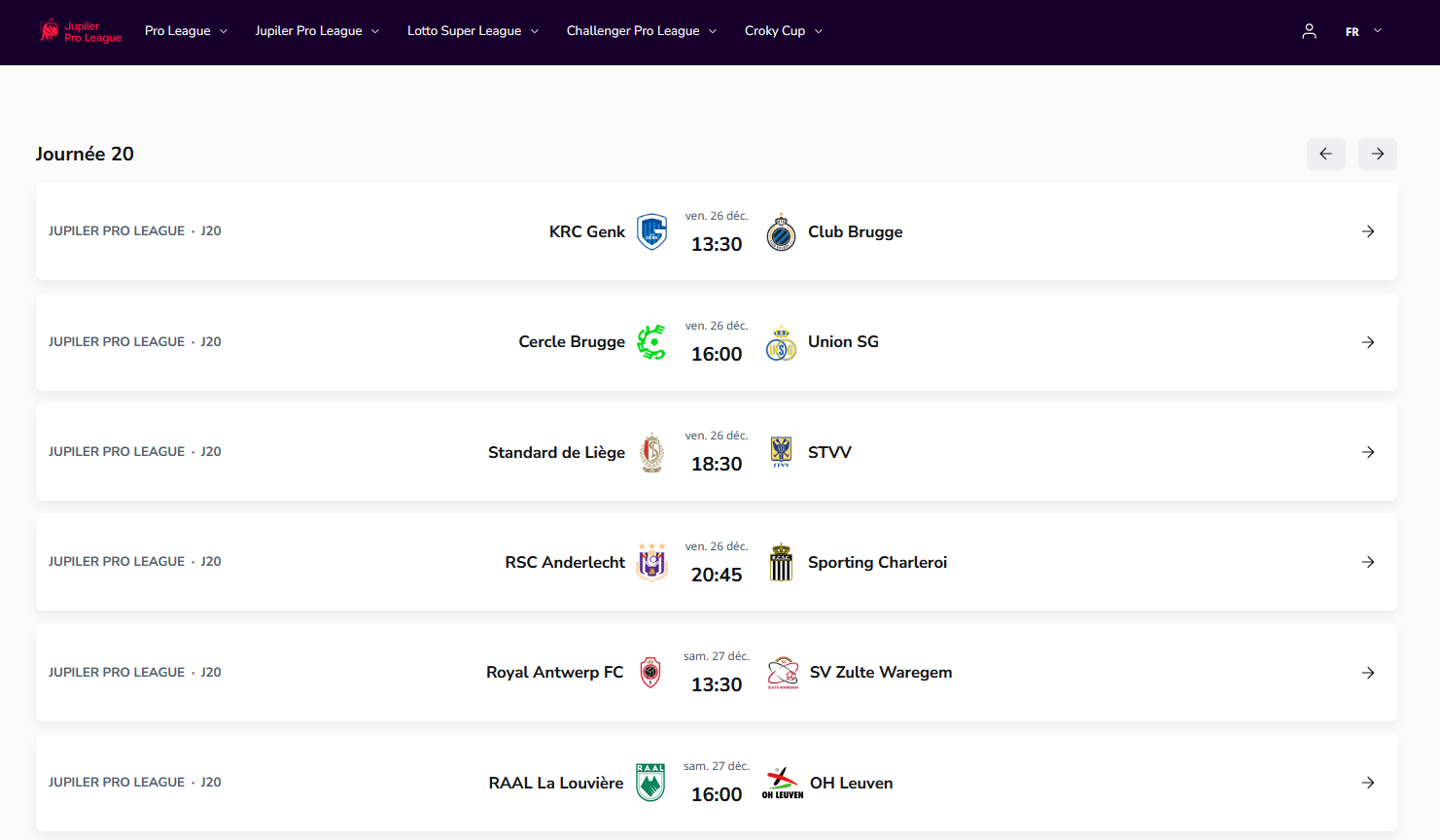This screenshot has width=1440, height=840.
Task: Expand the Lotto Super League dropdown
Action: [x=473, y=31]
